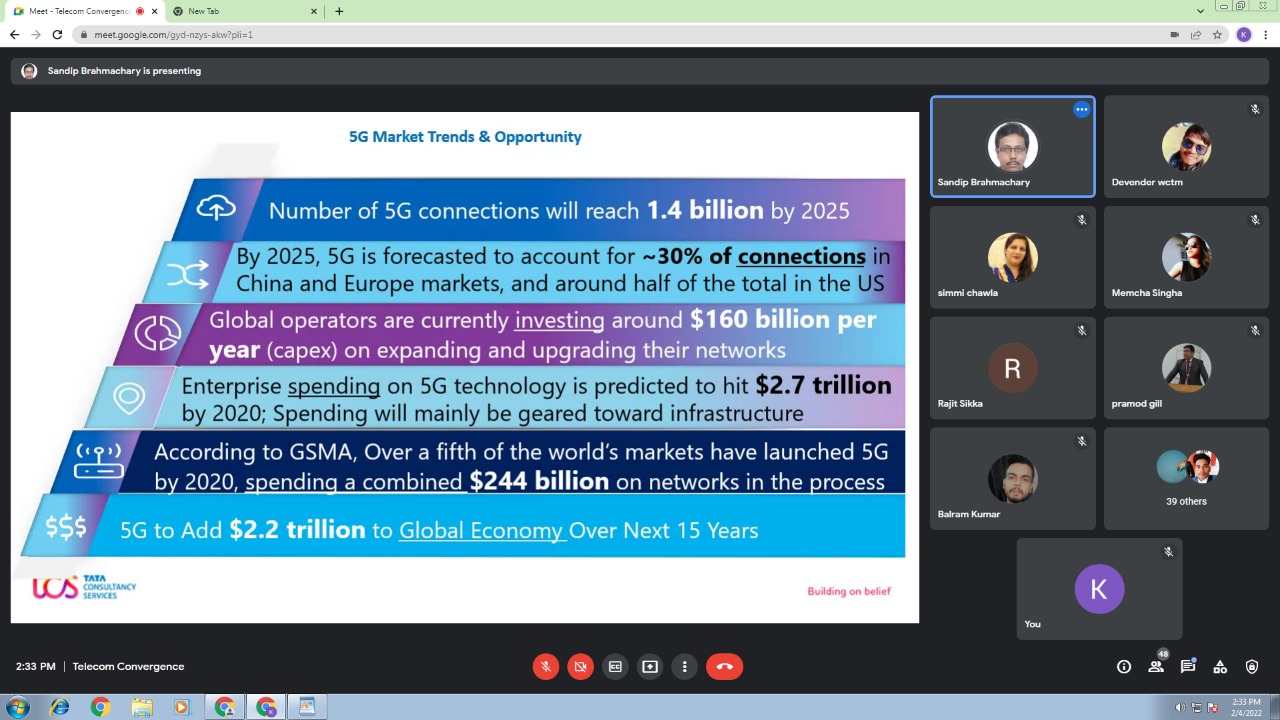The width and height of the screenshot is (1280, 720).
Task: Turn on the camera
Action: point(580,667)
